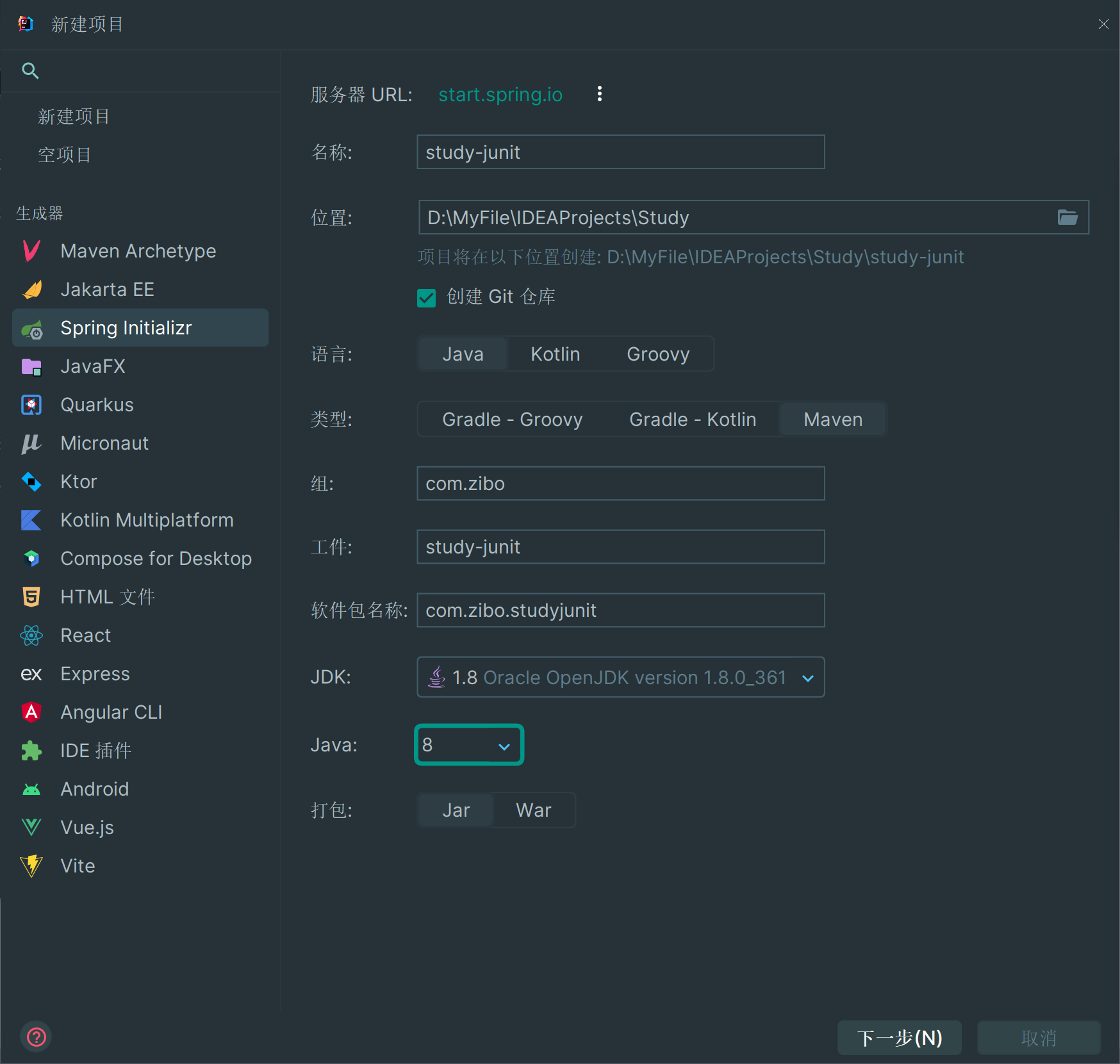This screenshot has height=1064, width=1120.
Task: Click the Vue.js icon
Action: click(31, 828)
